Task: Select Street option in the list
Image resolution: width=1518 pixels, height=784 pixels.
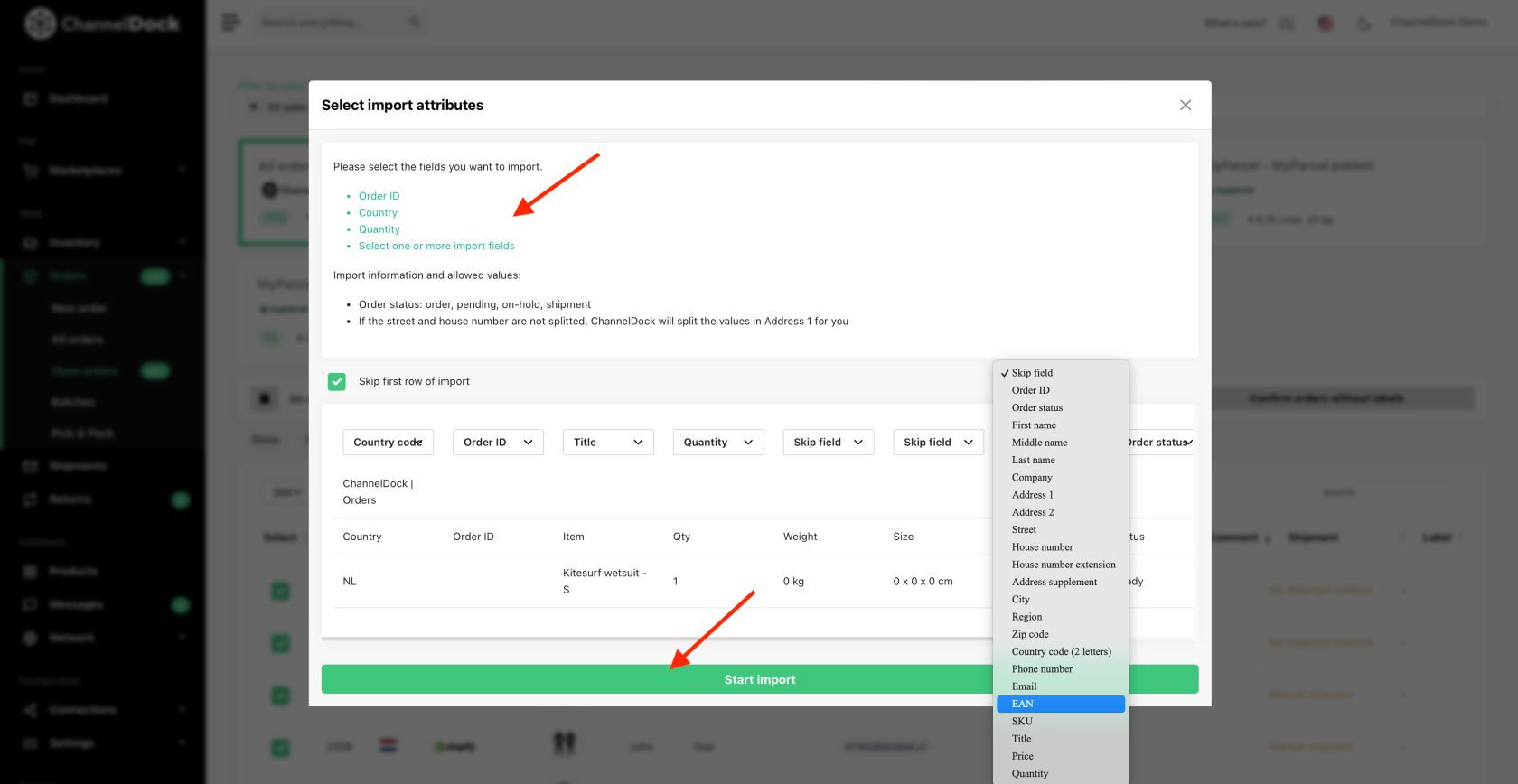Action: (1061, 530)
